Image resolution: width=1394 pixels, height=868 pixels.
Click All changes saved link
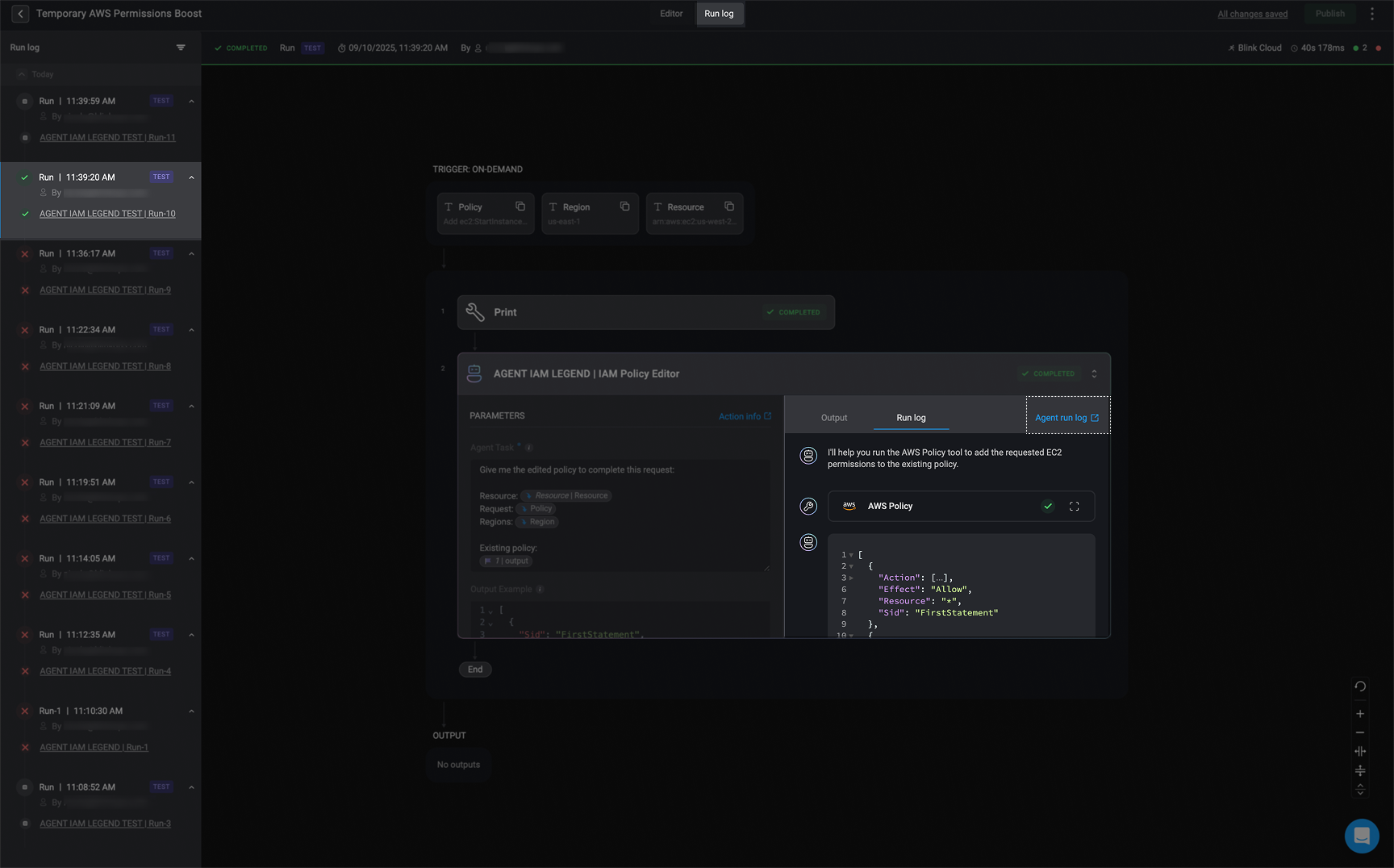click(1252, 14)
